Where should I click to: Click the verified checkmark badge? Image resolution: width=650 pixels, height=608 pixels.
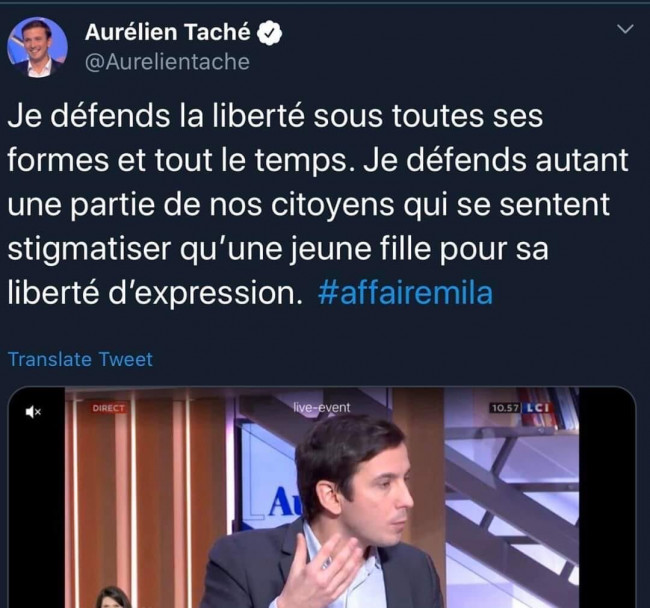click(269, 33)
